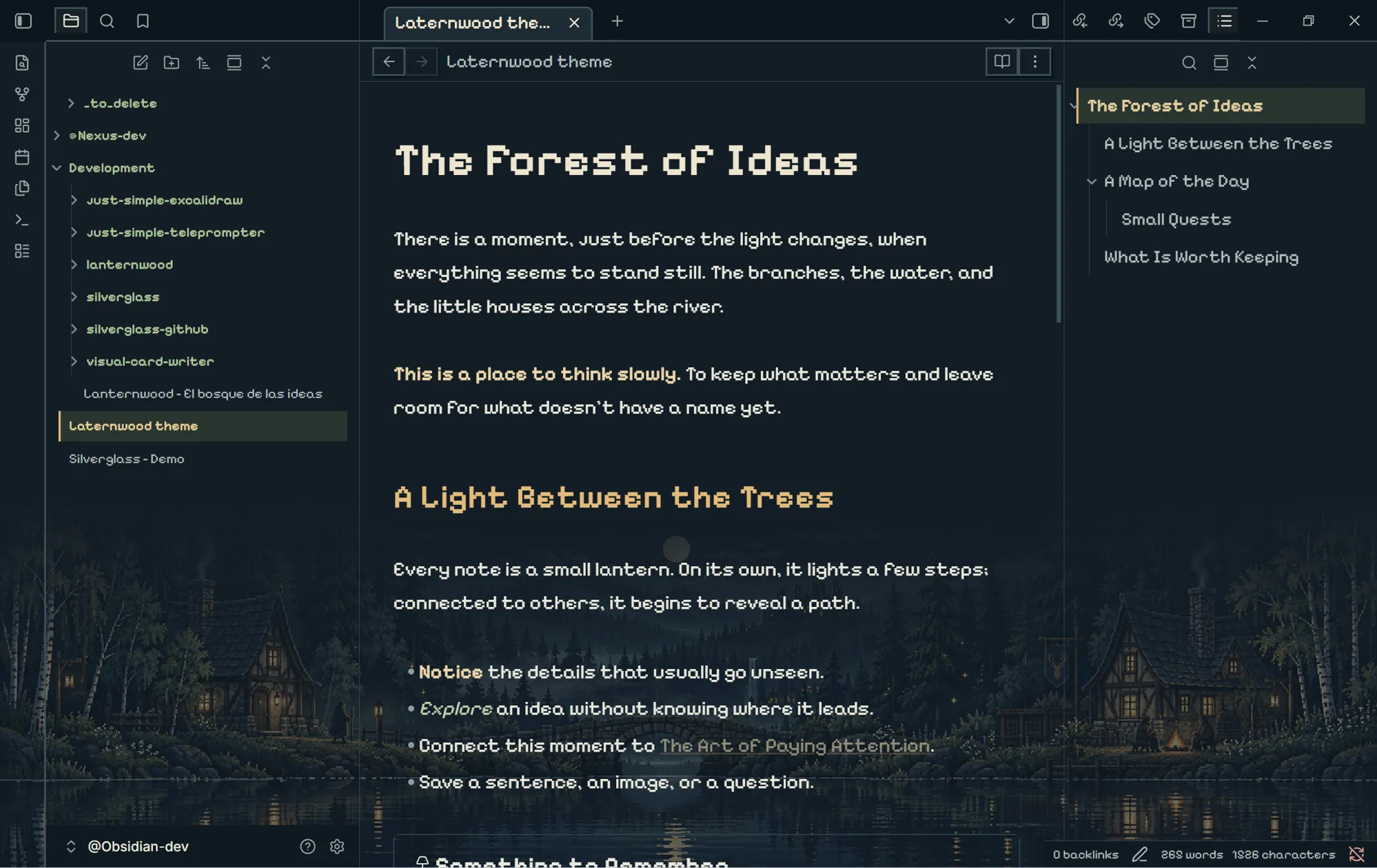This screenshot has height=868, width=1377.
Task: Open daily note calendar icon
Action: click(x=22, y=157)
